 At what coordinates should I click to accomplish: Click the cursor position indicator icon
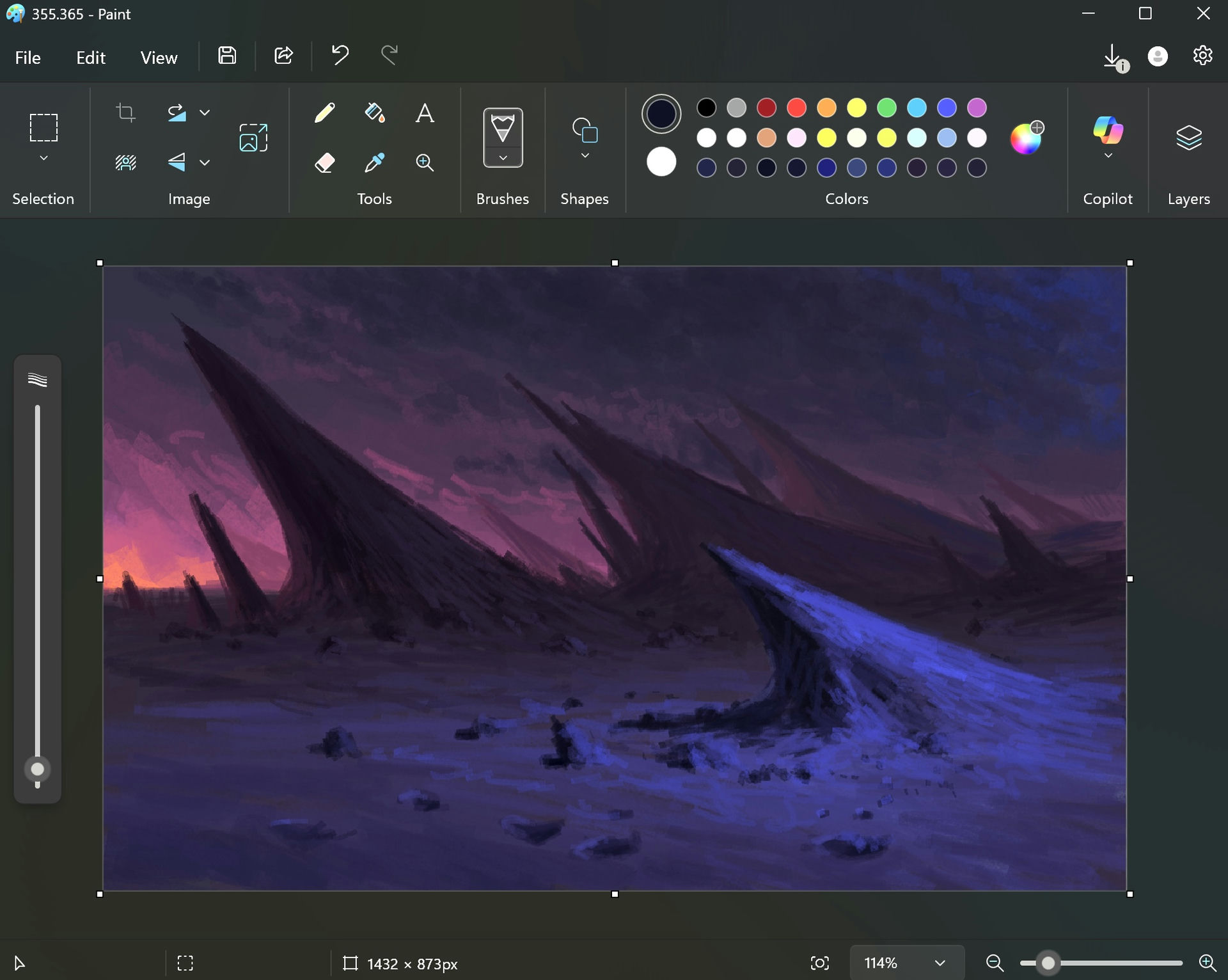pos(19,963)
